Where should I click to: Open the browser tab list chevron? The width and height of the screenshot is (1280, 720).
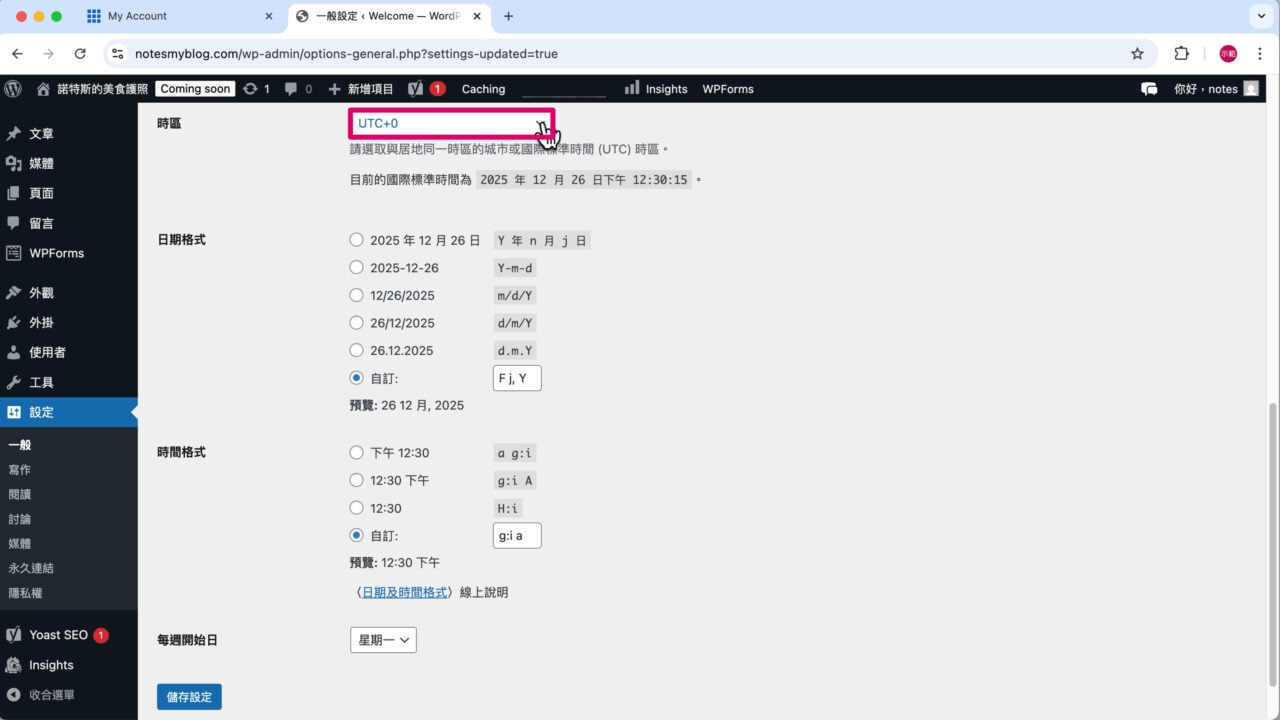1259,16
